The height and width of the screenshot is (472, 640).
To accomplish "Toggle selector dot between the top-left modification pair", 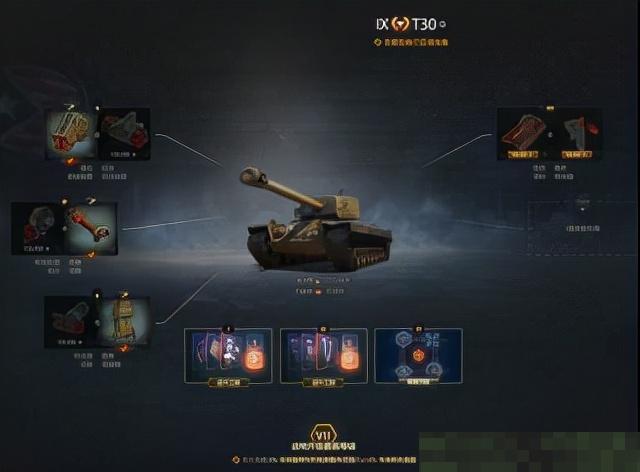I will click(98, 134).
